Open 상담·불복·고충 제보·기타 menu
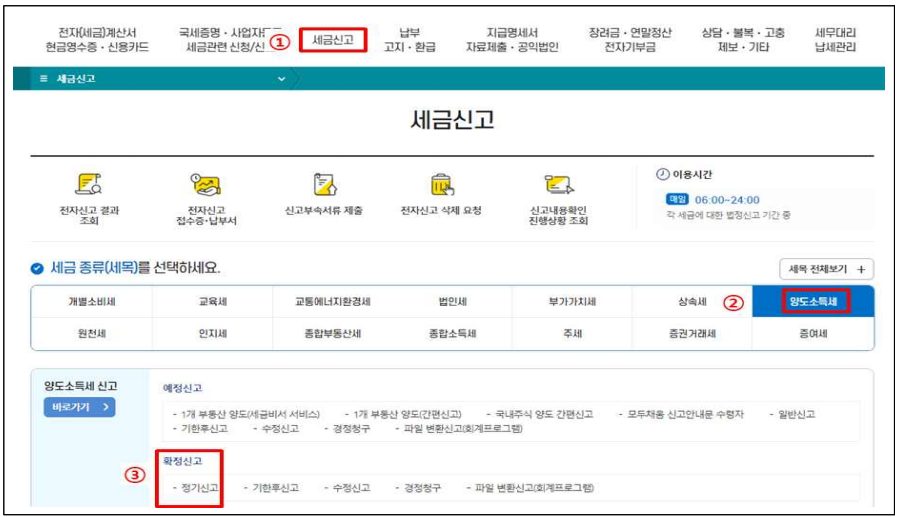The image size is (897, 517). (743, 40)
